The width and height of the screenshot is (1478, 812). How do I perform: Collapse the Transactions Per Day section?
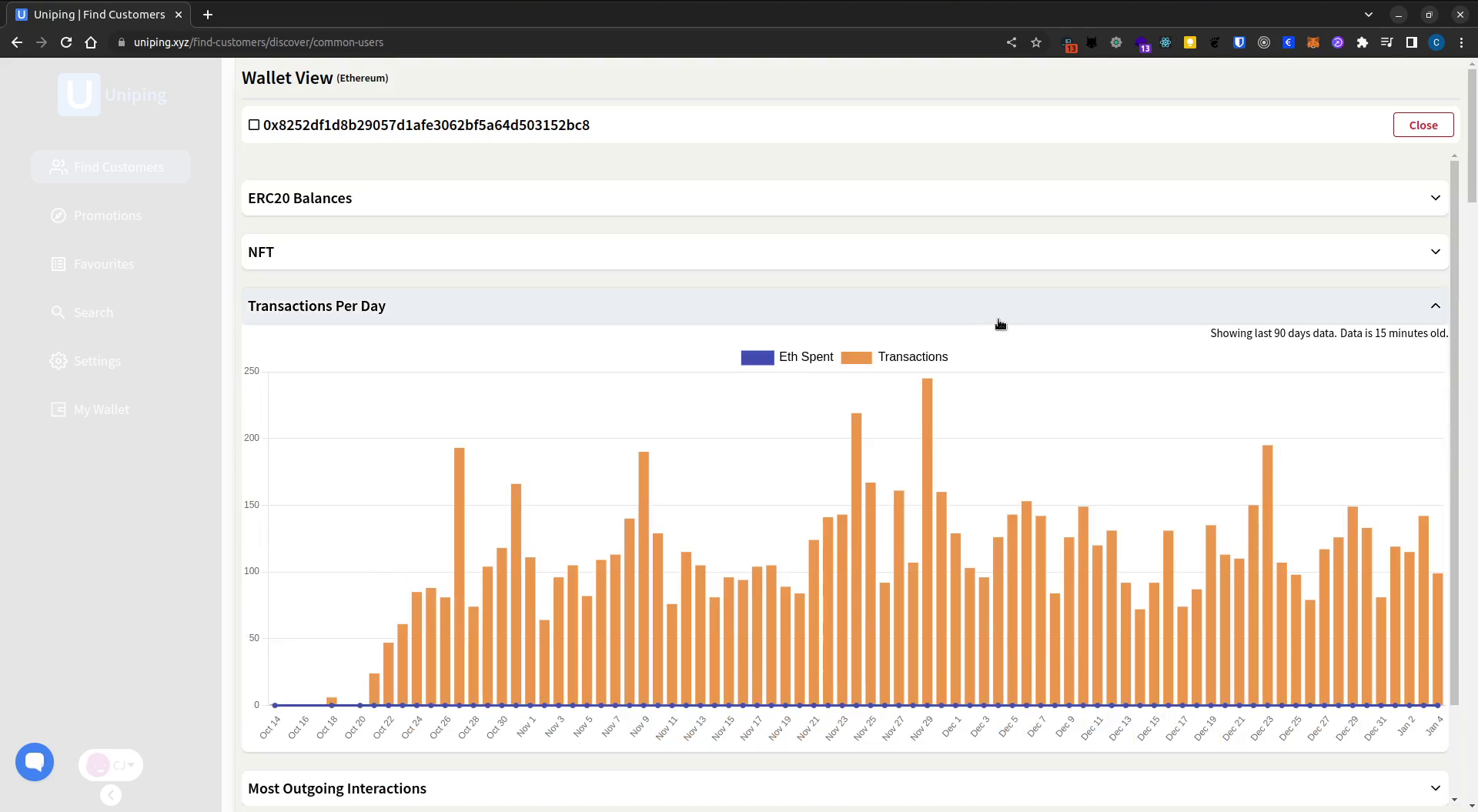point(845,306)
